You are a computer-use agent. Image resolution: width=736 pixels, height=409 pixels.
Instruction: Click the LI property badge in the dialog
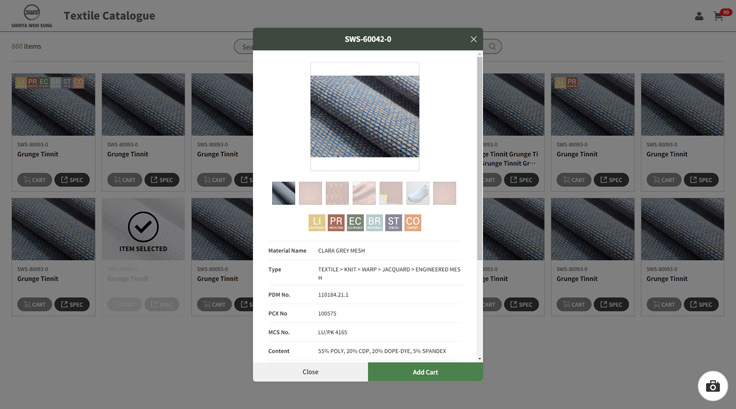click(317, 222)
